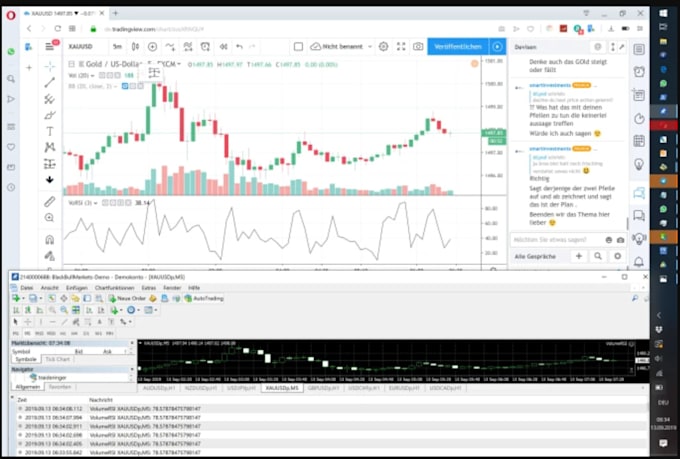Screen dimensions: 680x459
Task: Open the Datei menu in MetaTrader
Action: (x=26, y=288)
